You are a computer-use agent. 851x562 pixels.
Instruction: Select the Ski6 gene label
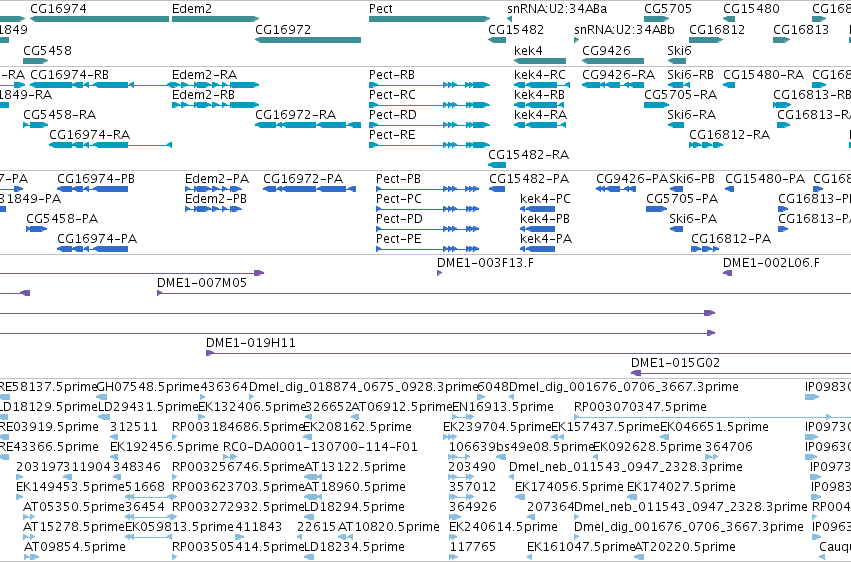click(679, 50)
